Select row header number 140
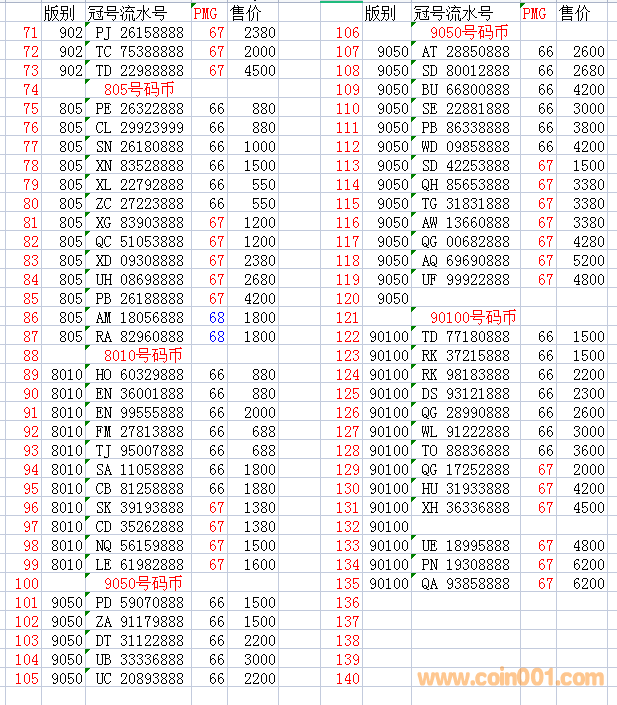 (347, 678)
